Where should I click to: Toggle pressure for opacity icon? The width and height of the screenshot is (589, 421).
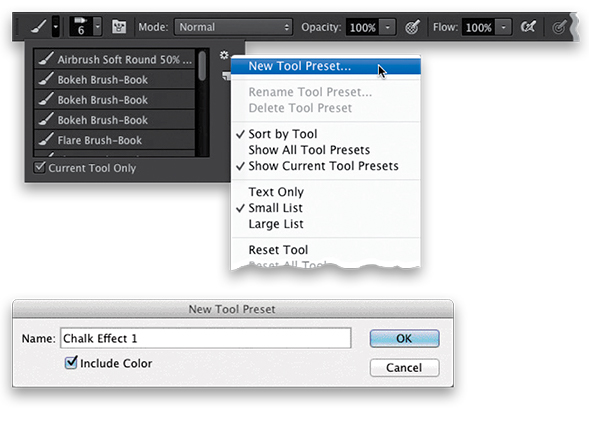tap(412, 27)
